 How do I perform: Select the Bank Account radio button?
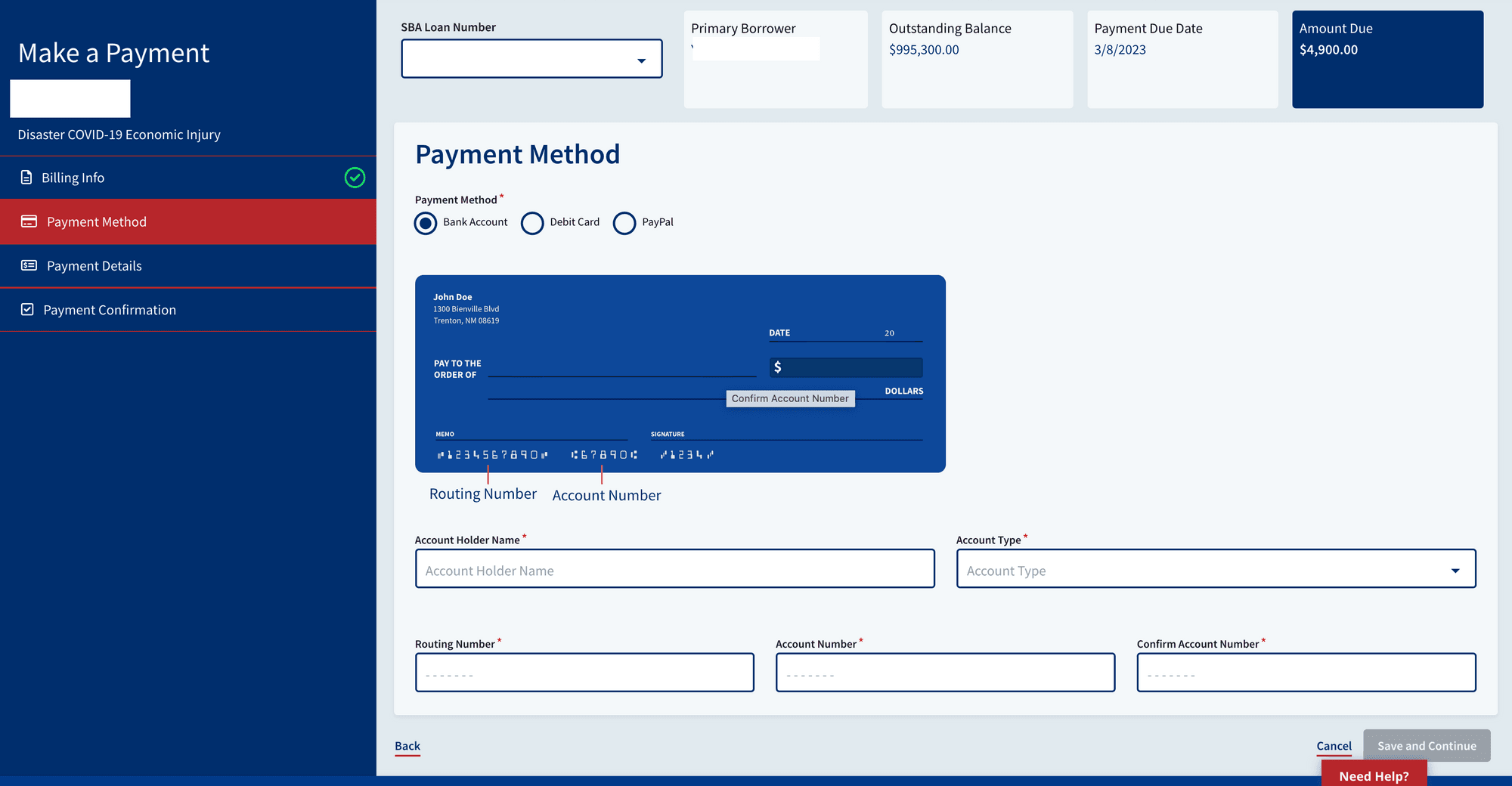click(426, 223)
